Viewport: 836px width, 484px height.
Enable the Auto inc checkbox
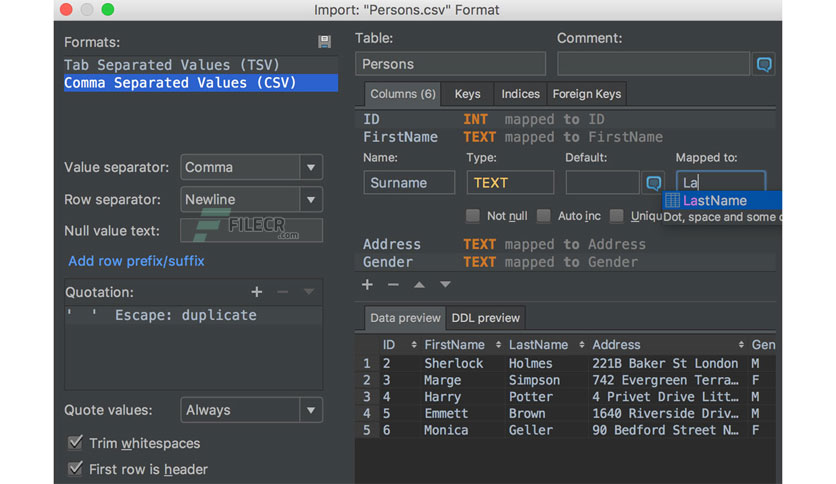pos(543,215)
